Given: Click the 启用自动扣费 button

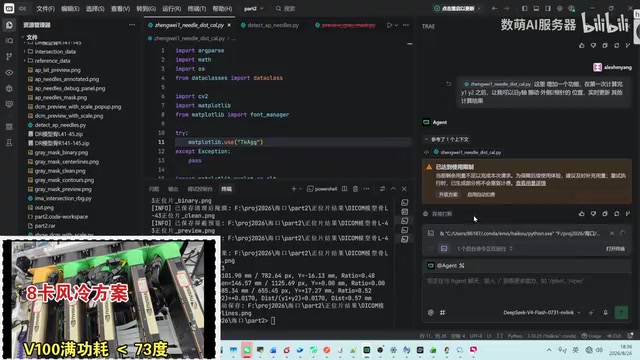Looking at the screenshot, I should click(x=481, y=195).
